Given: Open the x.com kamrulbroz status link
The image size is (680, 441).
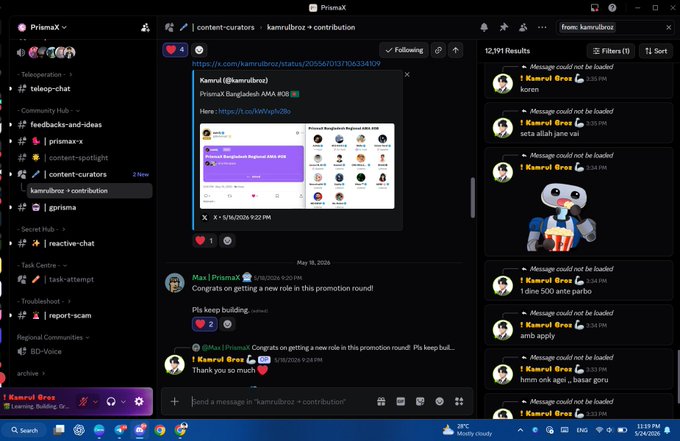Looking at the screenshot, I should pyautogui.click(x=286, y=63).
